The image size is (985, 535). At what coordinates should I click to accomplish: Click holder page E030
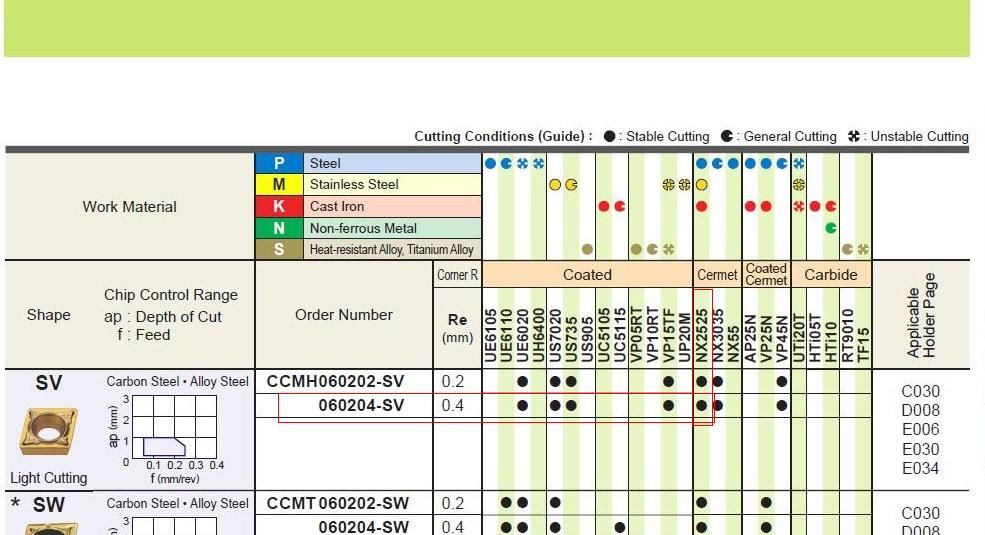point(920,450)
